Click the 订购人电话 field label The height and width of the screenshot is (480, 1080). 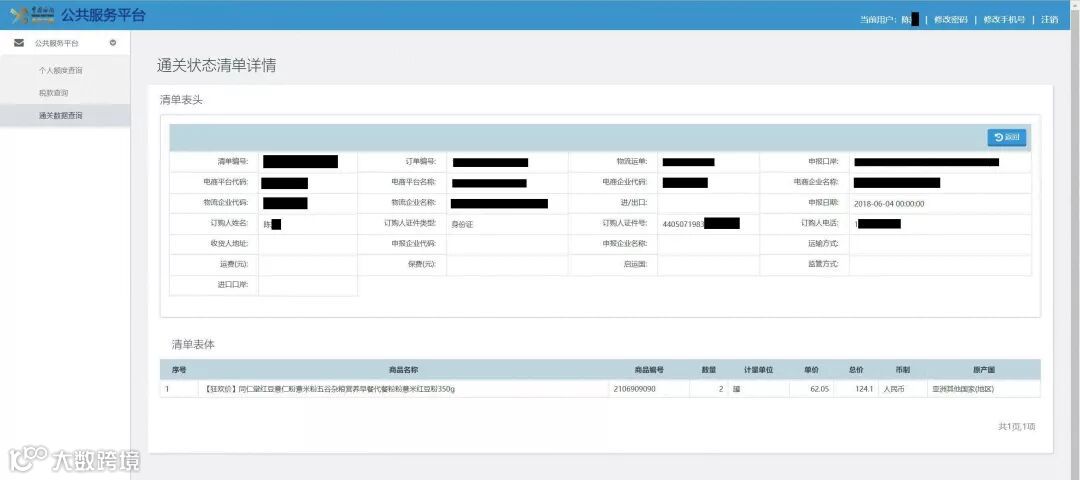tap(820, 223)
